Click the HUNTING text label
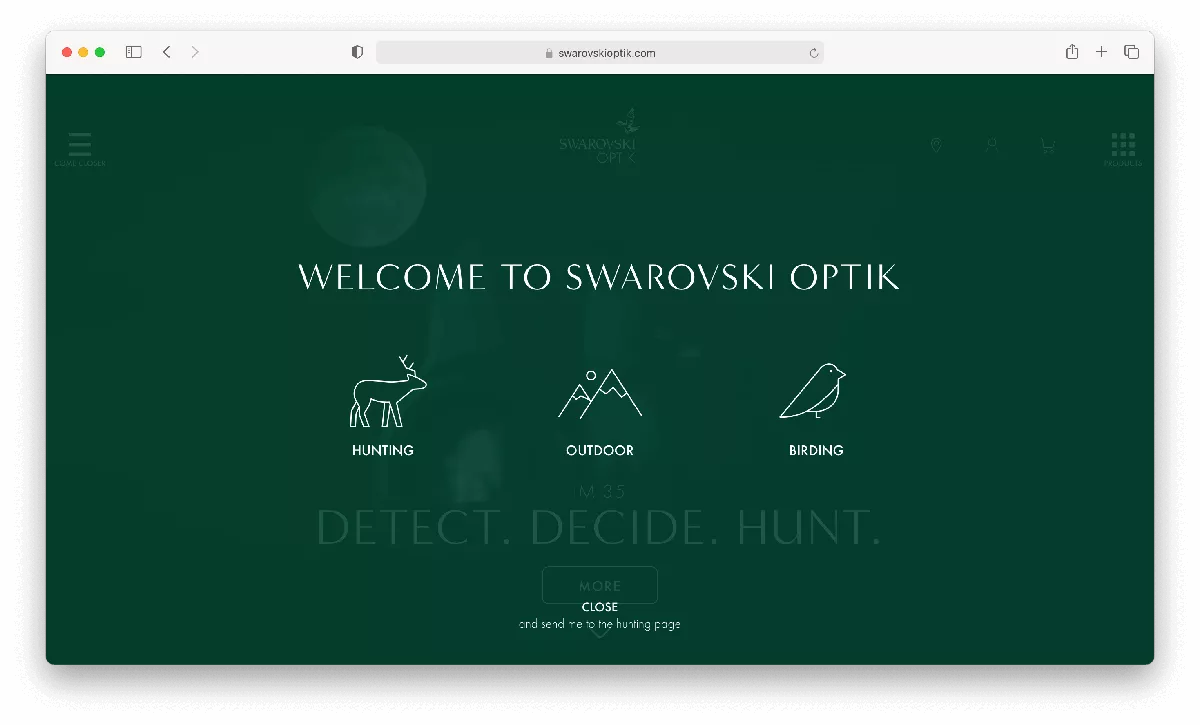The height and width of the screenshot is (725, 1200). pos(383,451)
